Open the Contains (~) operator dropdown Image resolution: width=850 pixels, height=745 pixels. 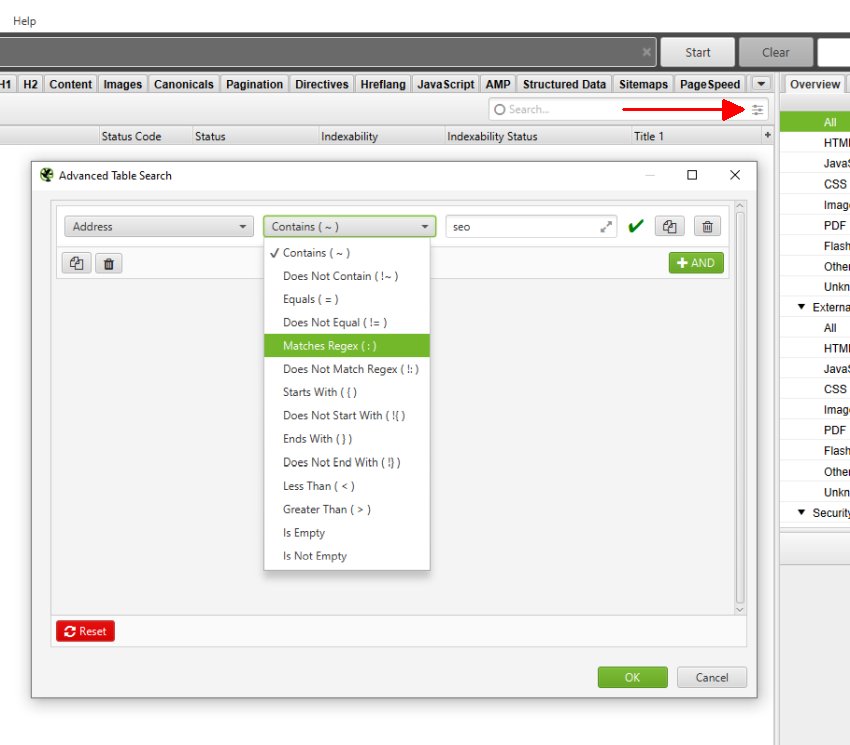[x=349, y=226]
